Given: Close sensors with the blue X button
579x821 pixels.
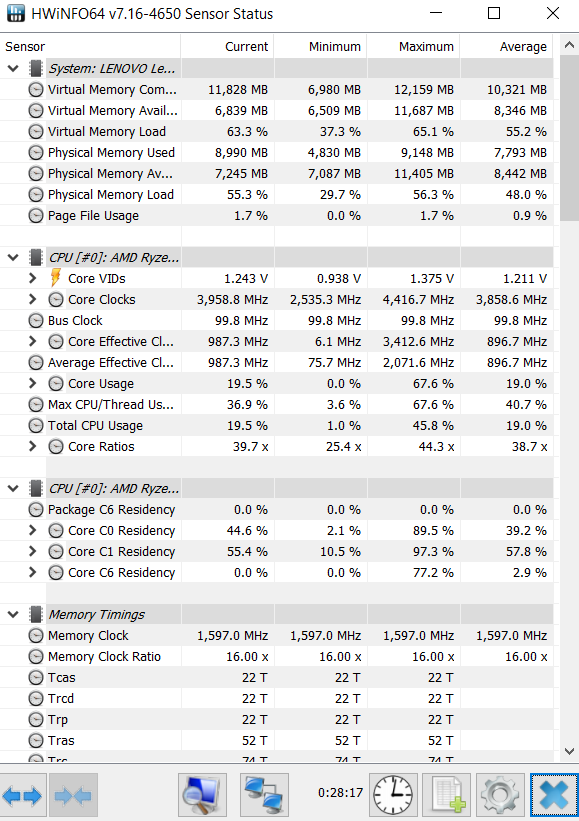Looking at the screenshot, I should 554,795.
